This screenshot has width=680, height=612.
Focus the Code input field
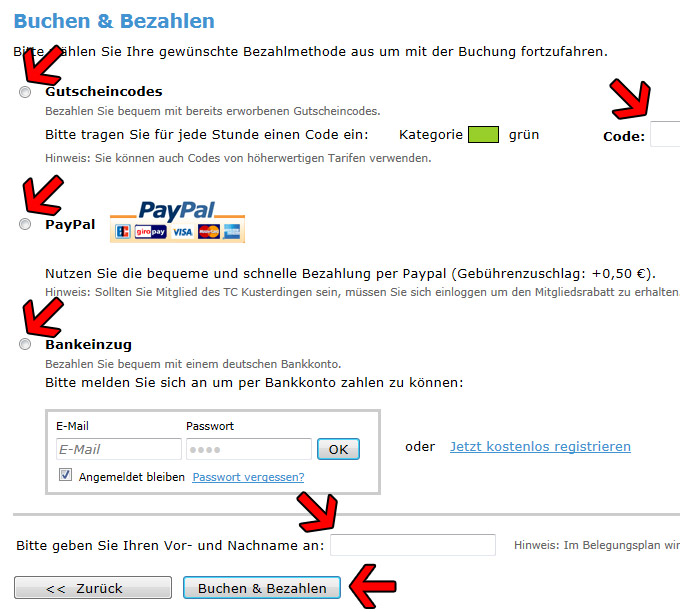[665, 134]
